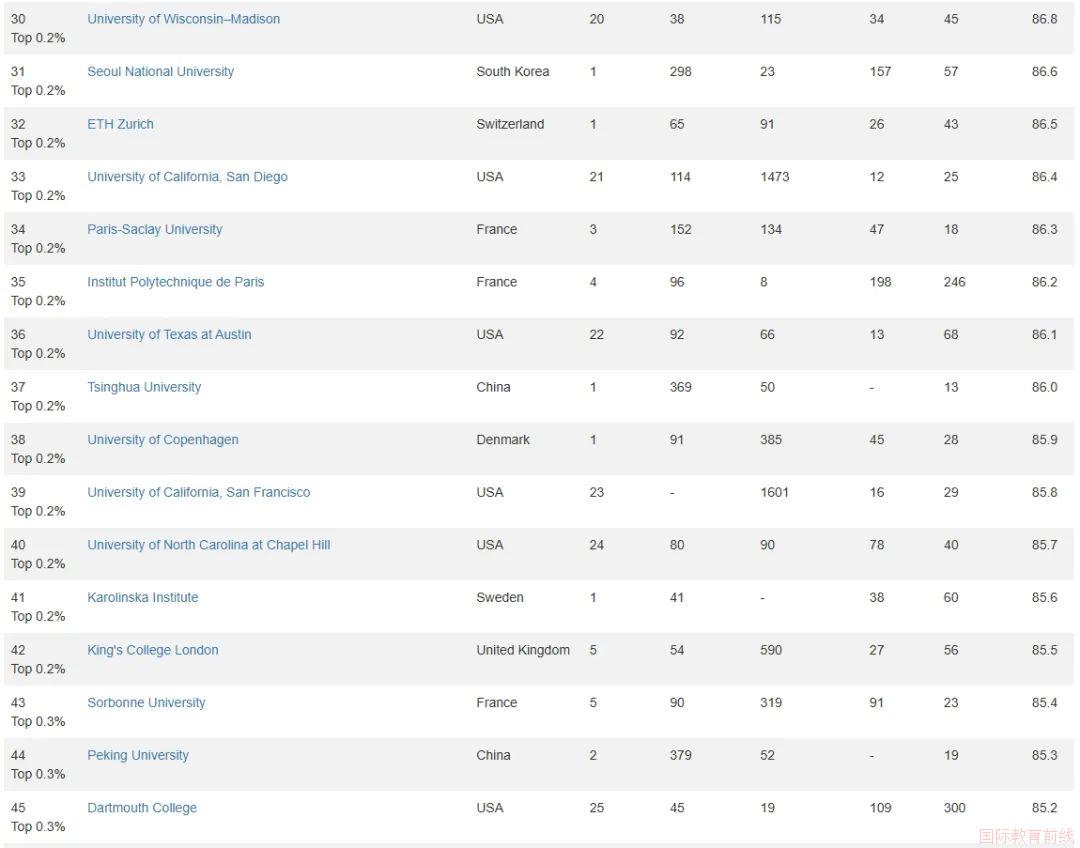This screenshot has width=1080, height=848.
Task: Click rank 37 cell for Tsinghua
Action: [18, 387]
